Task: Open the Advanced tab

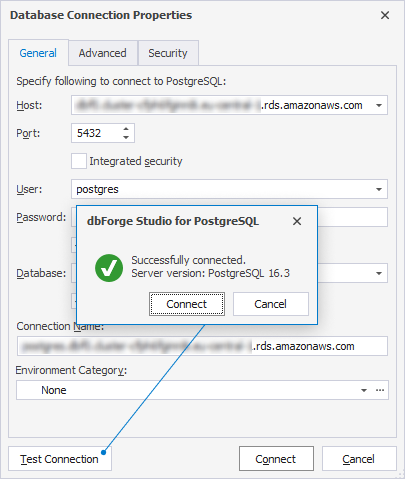Action: point(103,53)
